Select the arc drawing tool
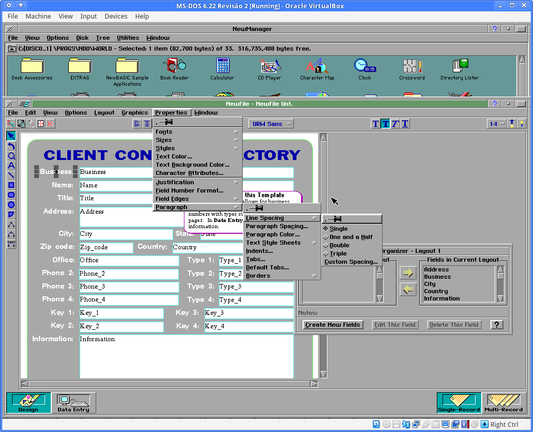The height and width of the screenshot is (432, 533). pos(11,234)
